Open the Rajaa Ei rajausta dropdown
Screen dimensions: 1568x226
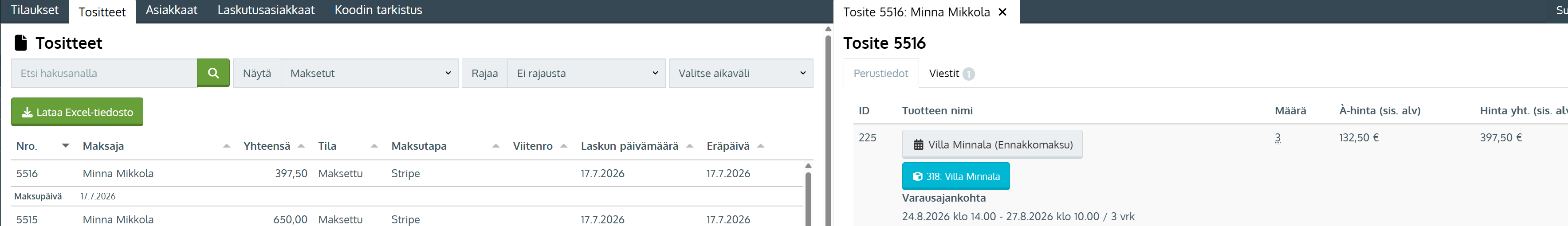[x=586, y=73]
